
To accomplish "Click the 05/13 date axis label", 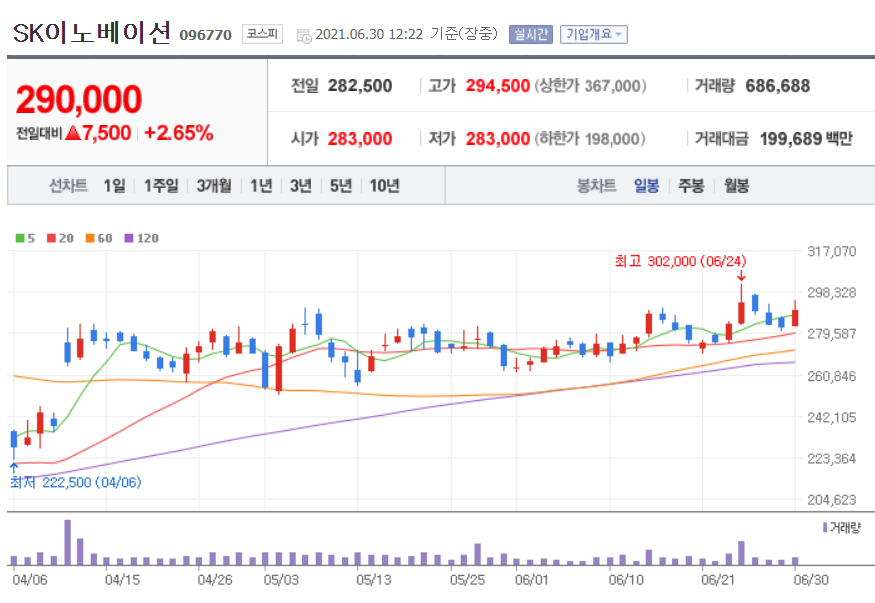I will [x=374, y=580].
